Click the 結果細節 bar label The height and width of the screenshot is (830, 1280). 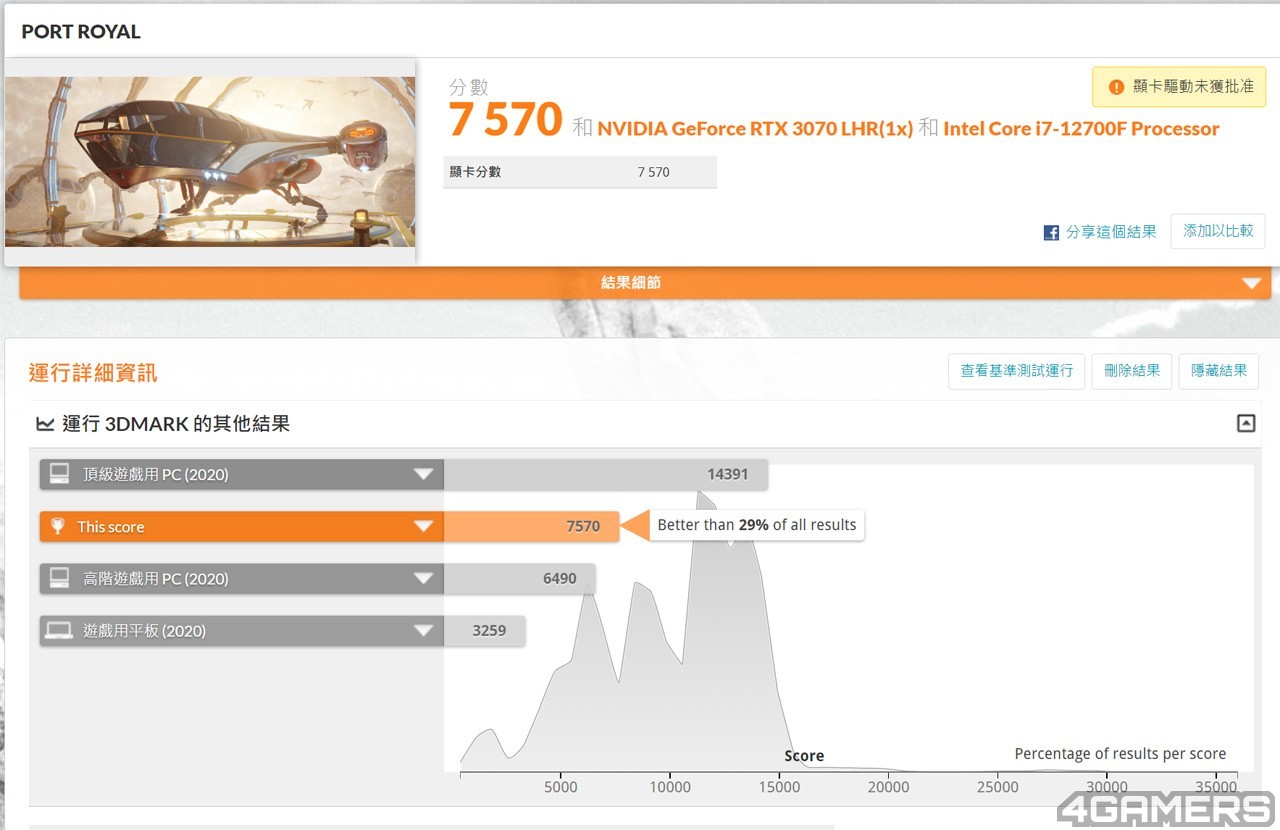(631, 283)
